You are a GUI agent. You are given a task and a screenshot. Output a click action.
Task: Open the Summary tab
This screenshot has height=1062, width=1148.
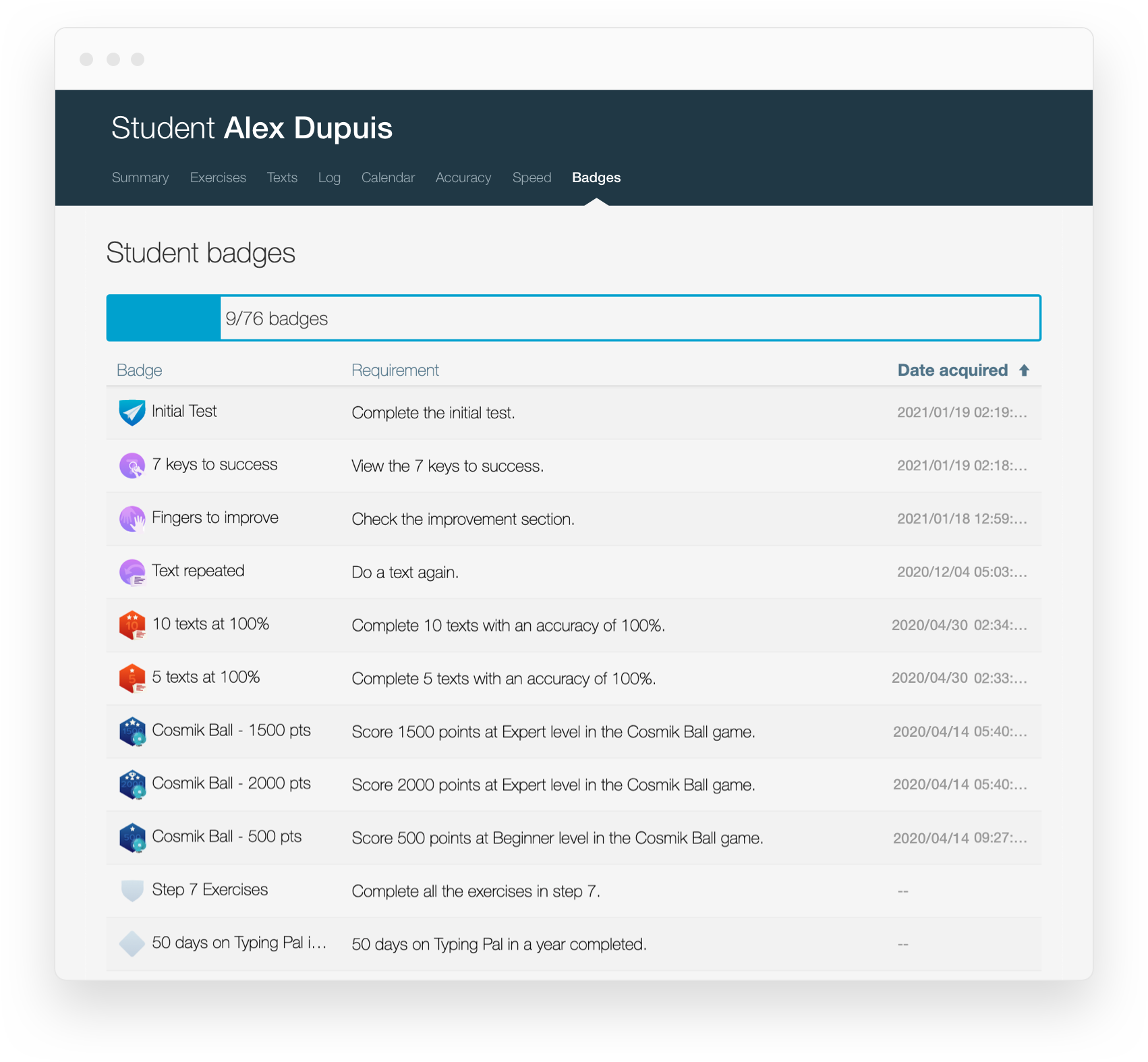(x=140, y=177)
